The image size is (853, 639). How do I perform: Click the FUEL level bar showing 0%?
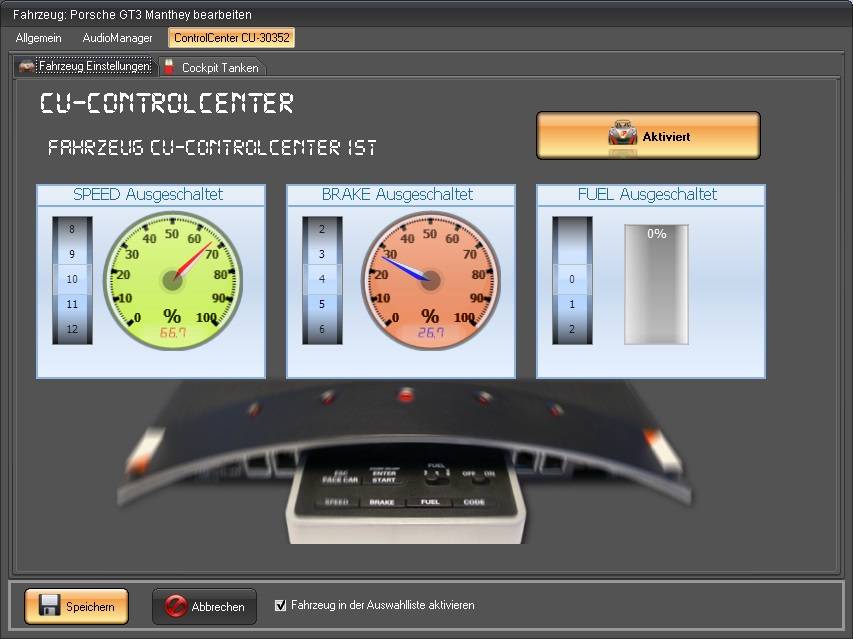click(656, 284)
